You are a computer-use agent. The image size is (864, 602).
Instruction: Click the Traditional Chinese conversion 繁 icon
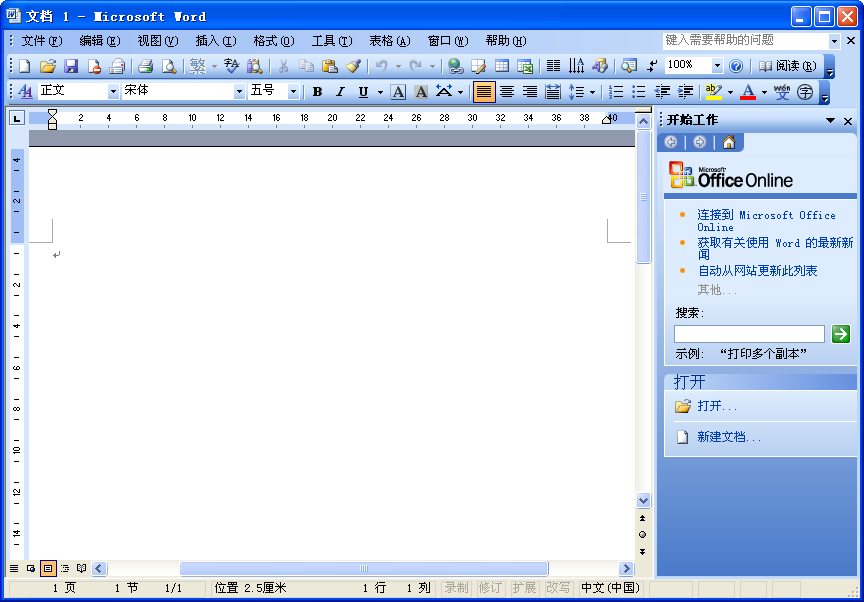coord(197,66)
